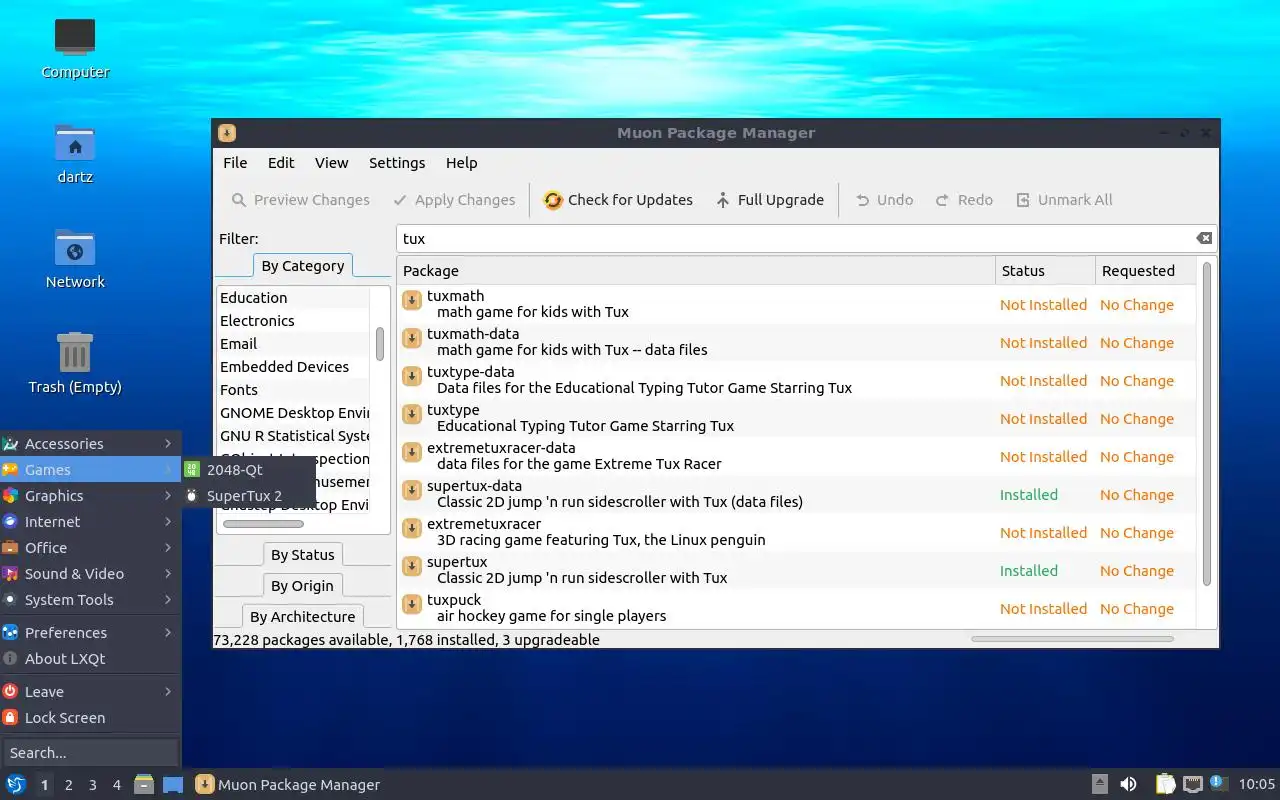Click the Unmark All toolbar button
This screenshot has width=1280, height=800.
tap(1064, 200)
